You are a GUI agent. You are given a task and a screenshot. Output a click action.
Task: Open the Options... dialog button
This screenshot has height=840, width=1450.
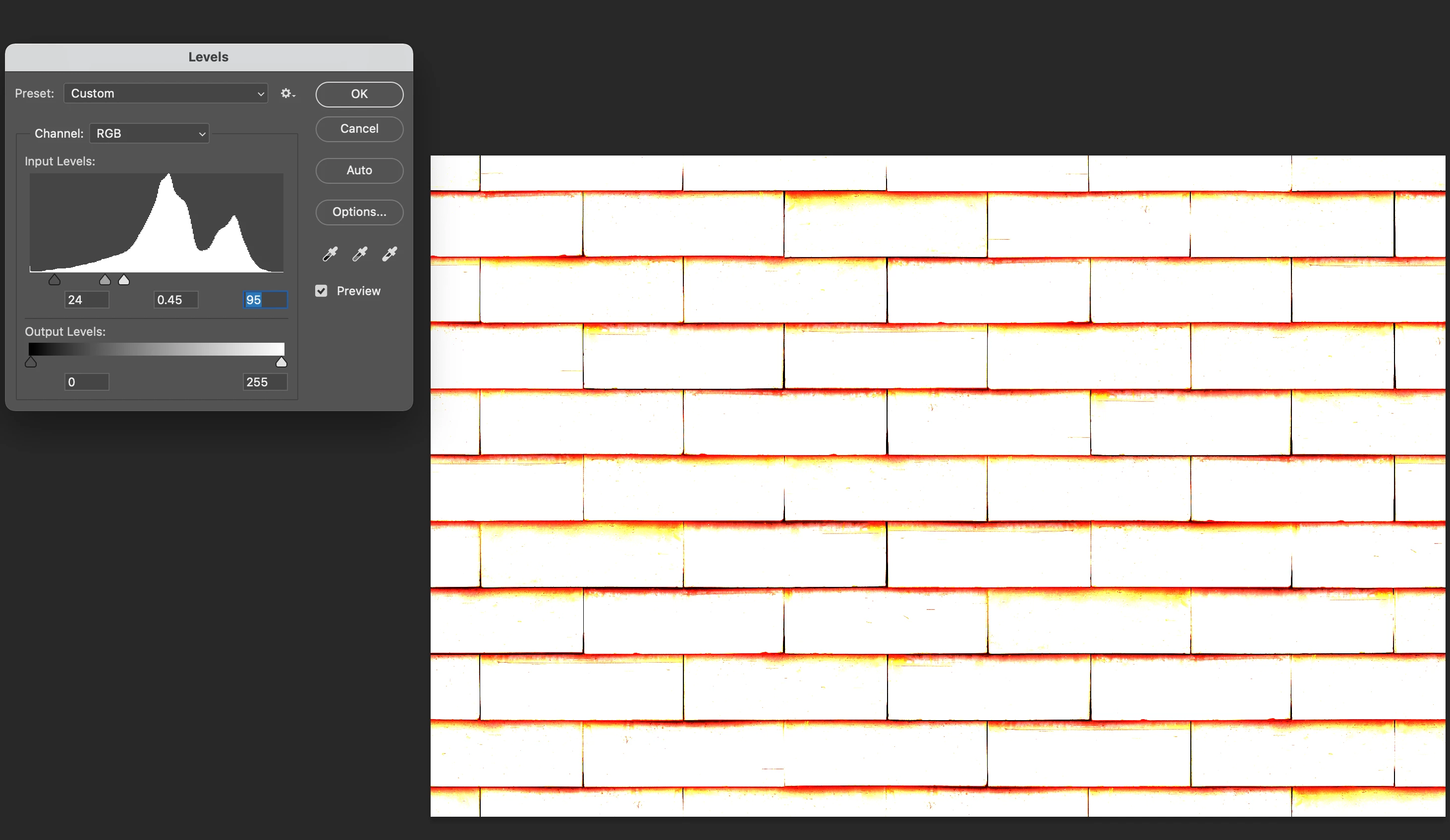pyautogui.click(x=359, y=211)
